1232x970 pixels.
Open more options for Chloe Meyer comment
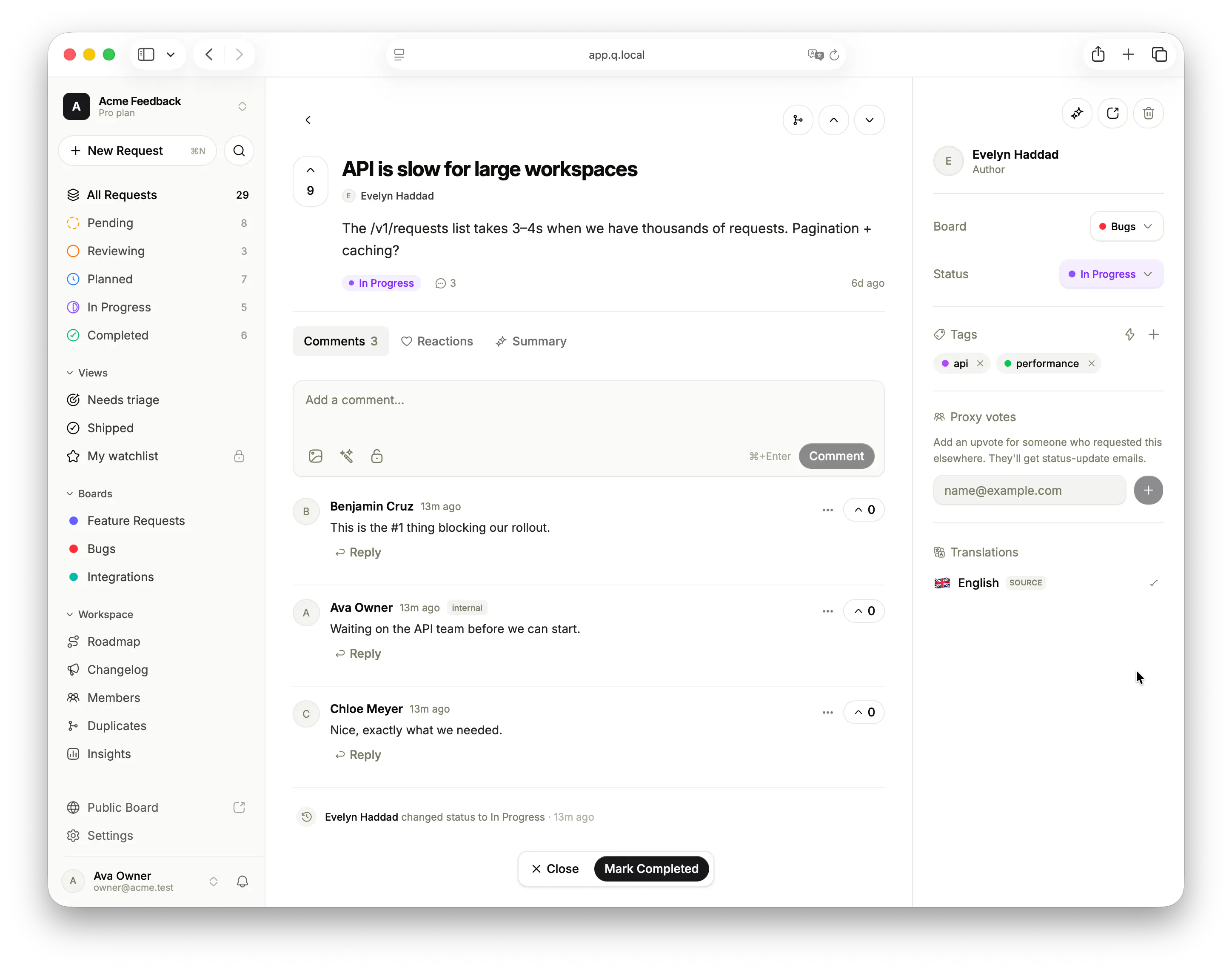pos(828,712)
